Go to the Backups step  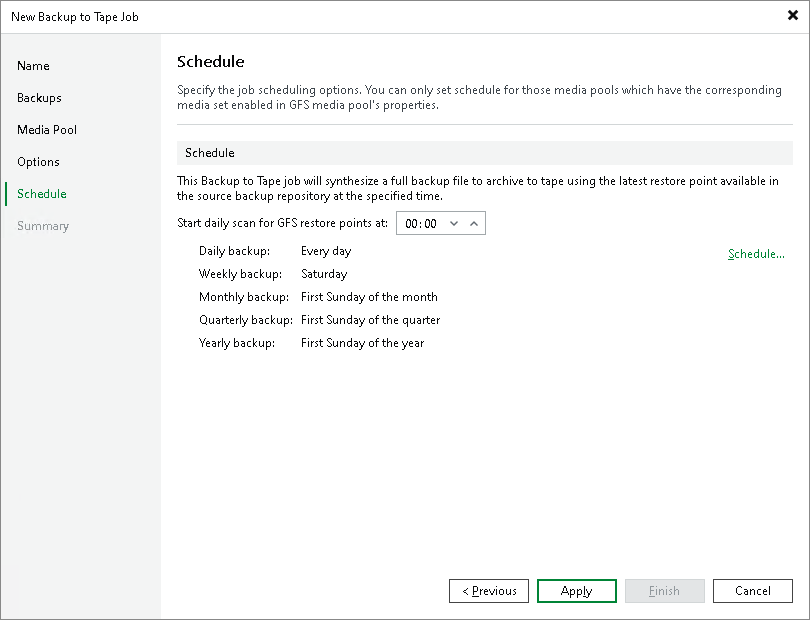point(40,98)
